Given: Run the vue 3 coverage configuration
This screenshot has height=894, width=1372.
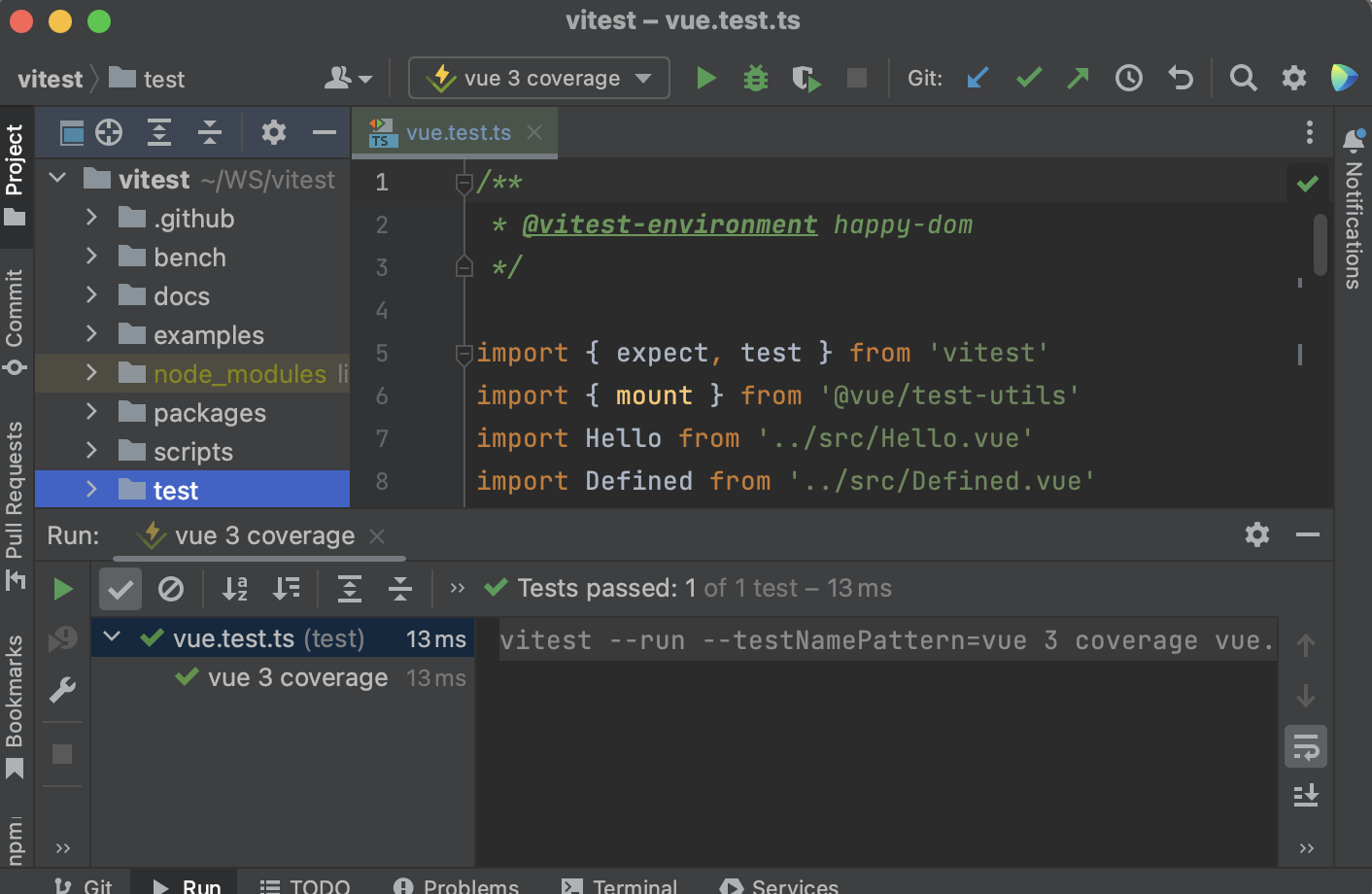Looking at the screenshot, I should [706, 78].
